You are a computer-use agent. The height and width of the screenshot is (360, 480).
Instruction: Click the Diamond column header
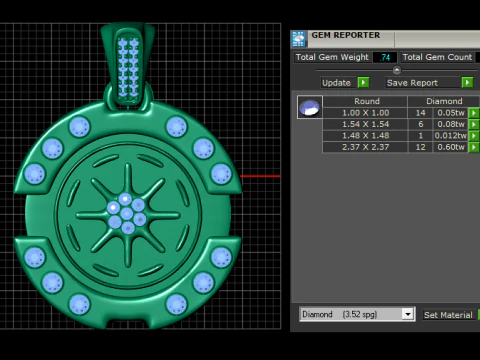point(444,101)
